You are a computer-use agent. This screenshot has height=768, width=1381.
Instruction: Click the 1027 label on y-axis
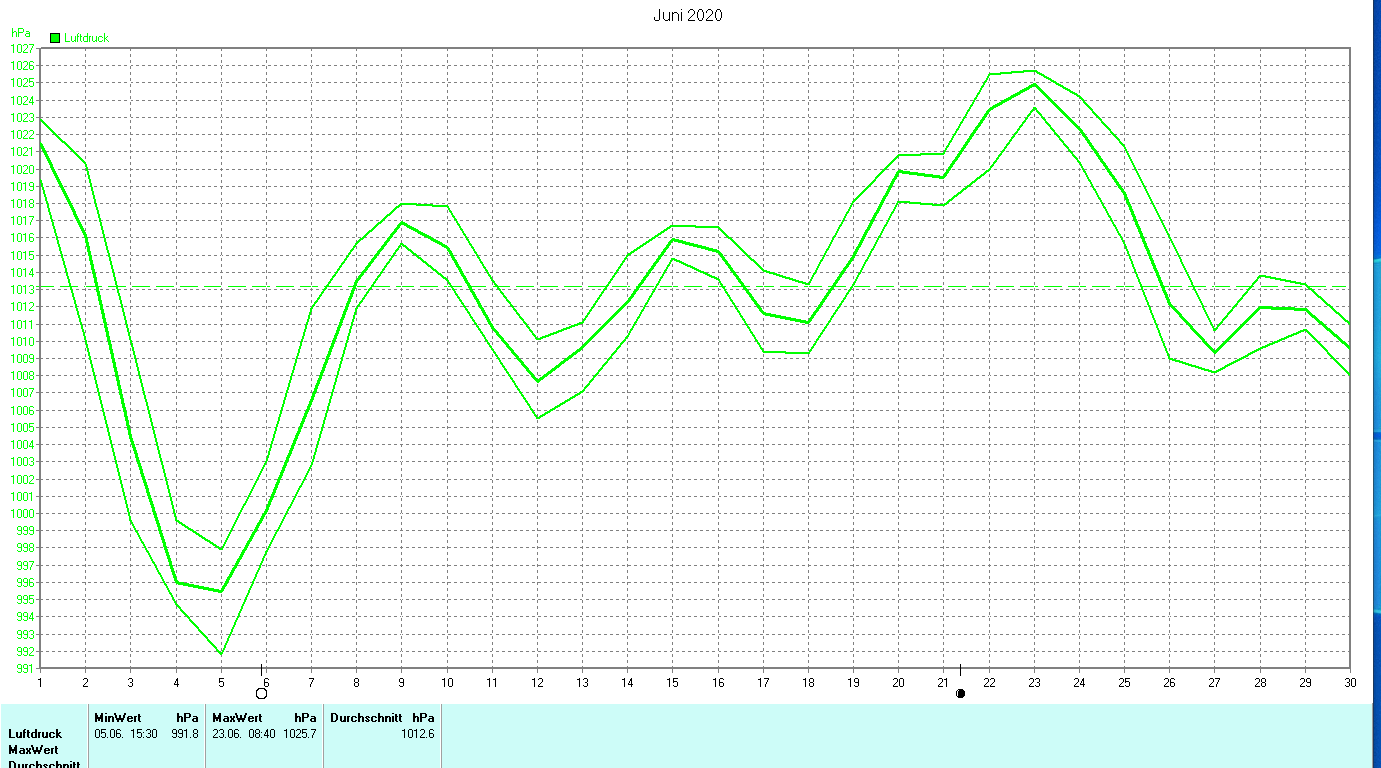click(x=22, y=48)
